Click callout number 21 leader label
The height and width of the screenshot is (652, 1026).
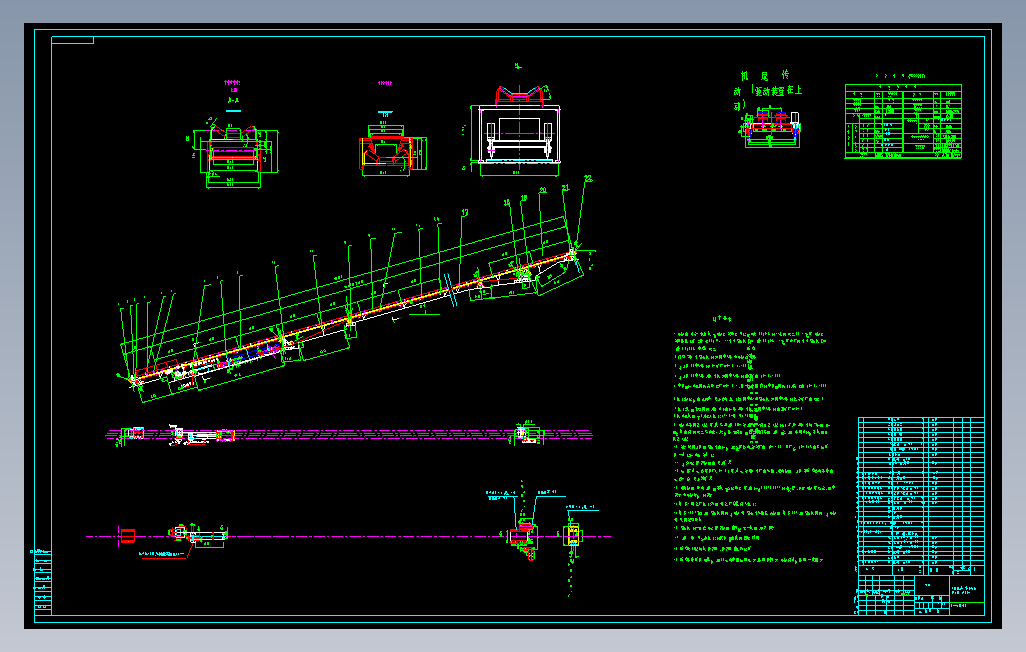click(565, 188)
